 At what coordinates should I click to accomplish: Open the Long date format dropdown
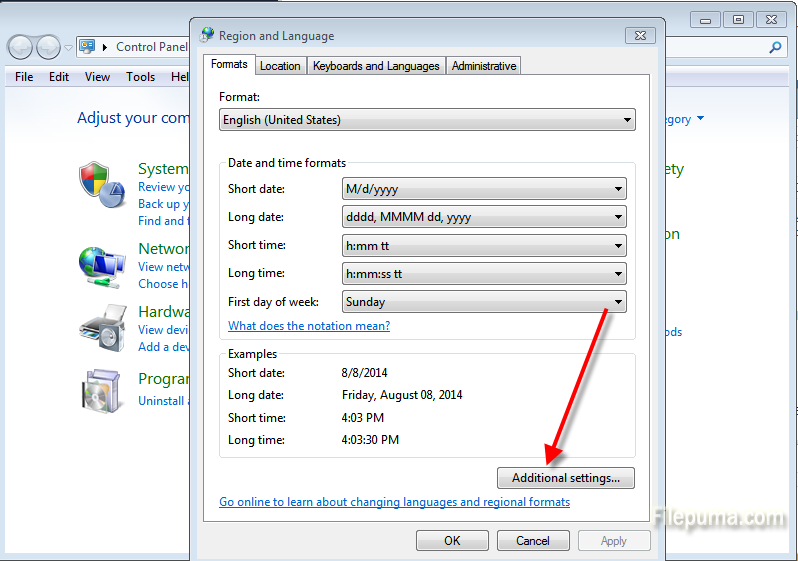484,217
